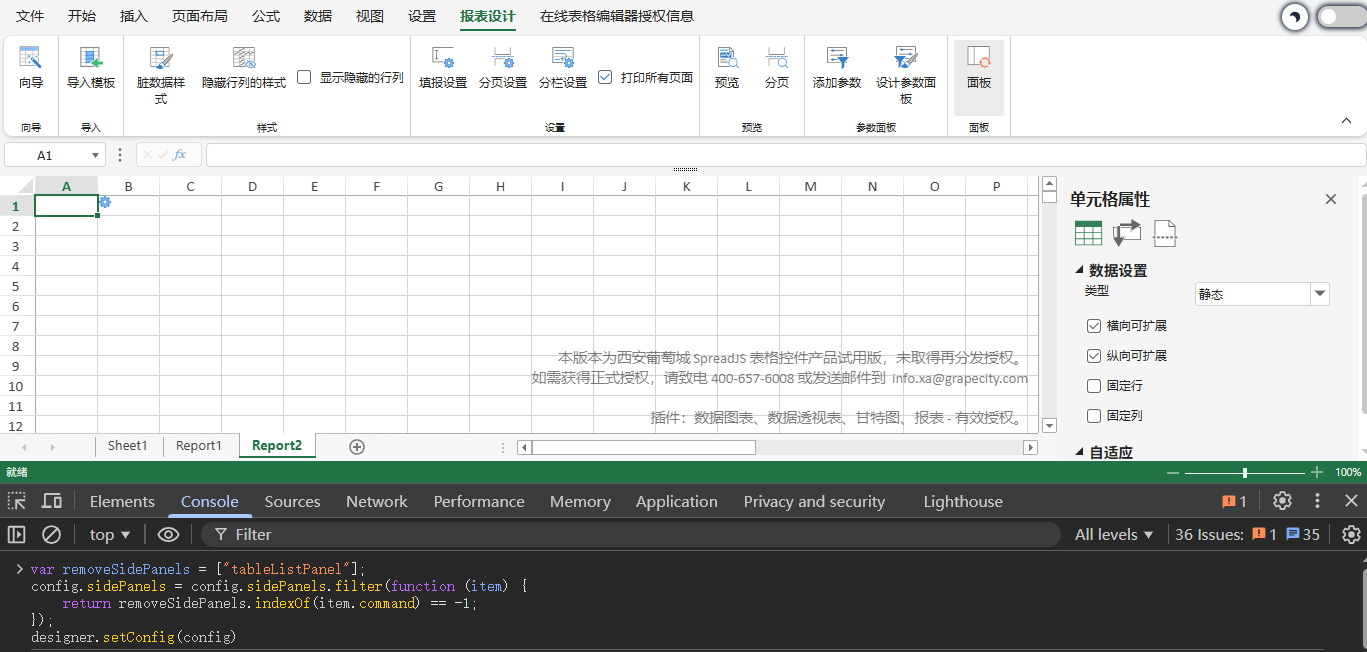Clear the console with the ban icon
Screen dimensions: 1367x652
click(x=51, y=535)
